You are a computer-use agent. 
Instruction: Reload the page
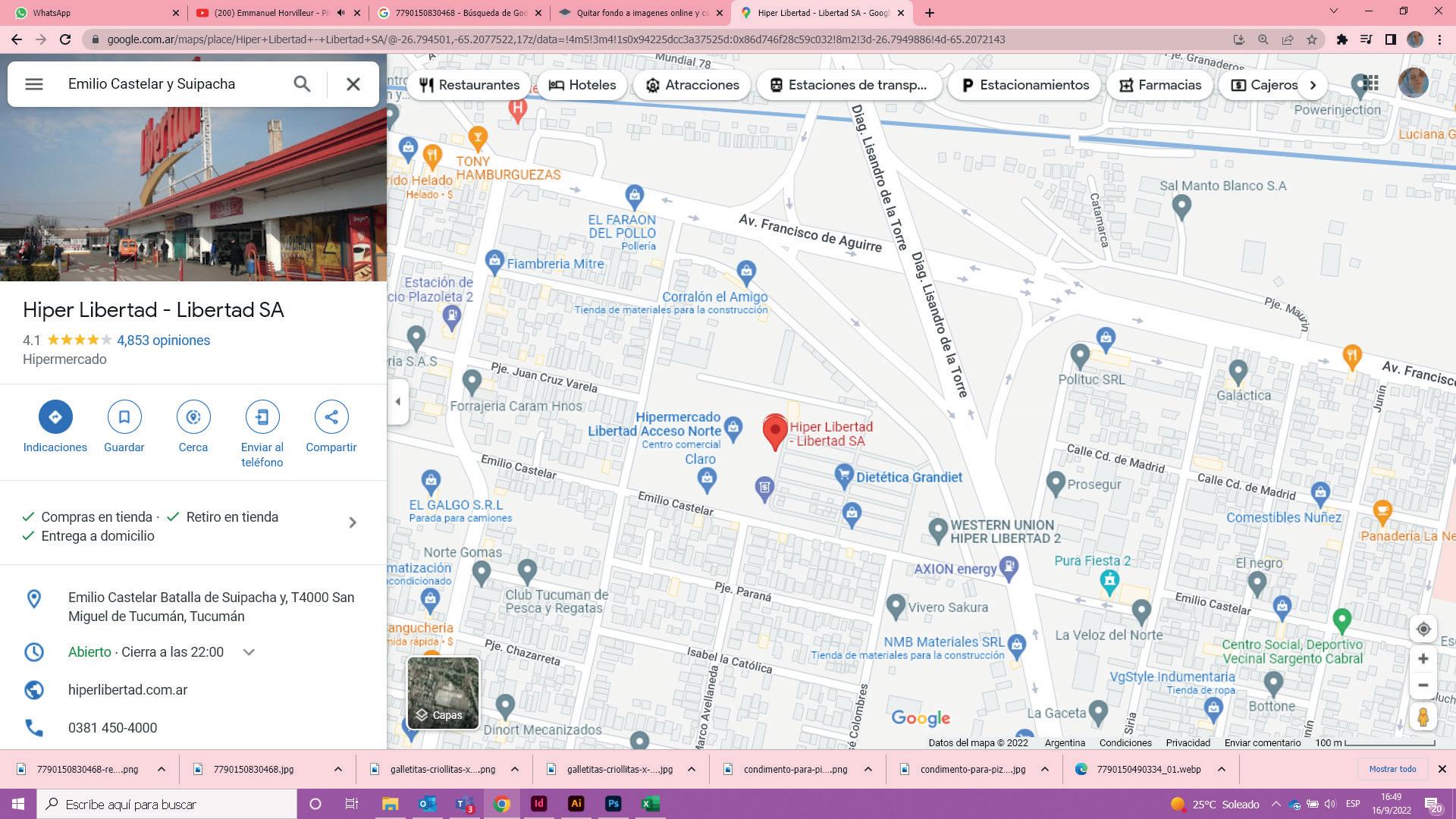click(x=65, y=39)
